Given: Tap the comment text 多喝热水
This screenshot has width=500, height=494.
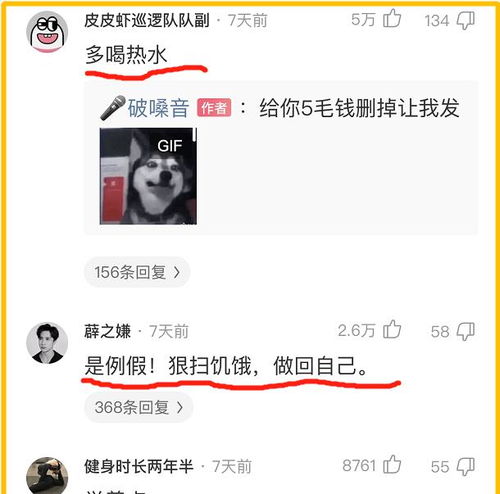Looking at the screenshot, I should click(126, 55).
